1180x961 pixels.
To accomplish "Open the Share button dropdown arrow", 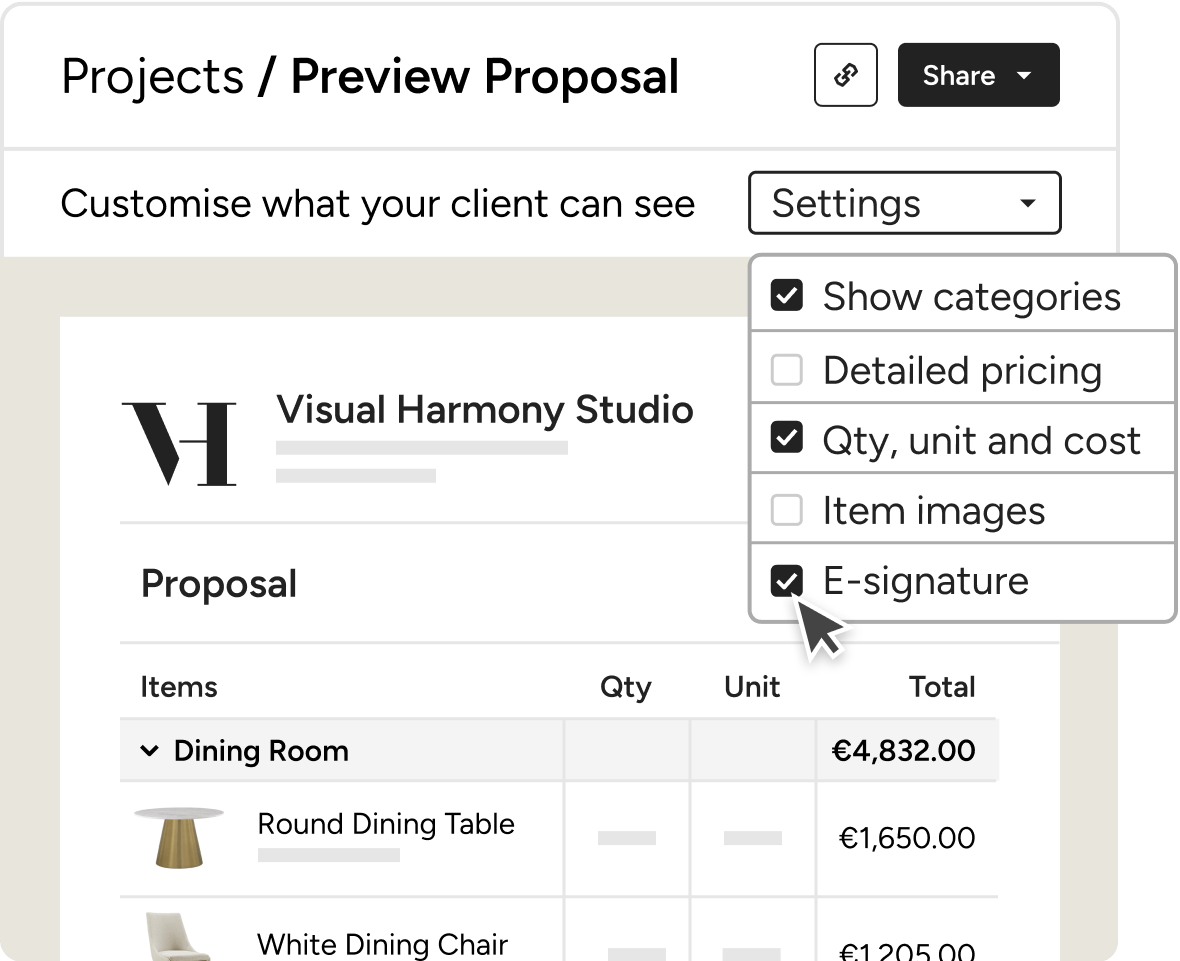I will tap(1023, 75).
